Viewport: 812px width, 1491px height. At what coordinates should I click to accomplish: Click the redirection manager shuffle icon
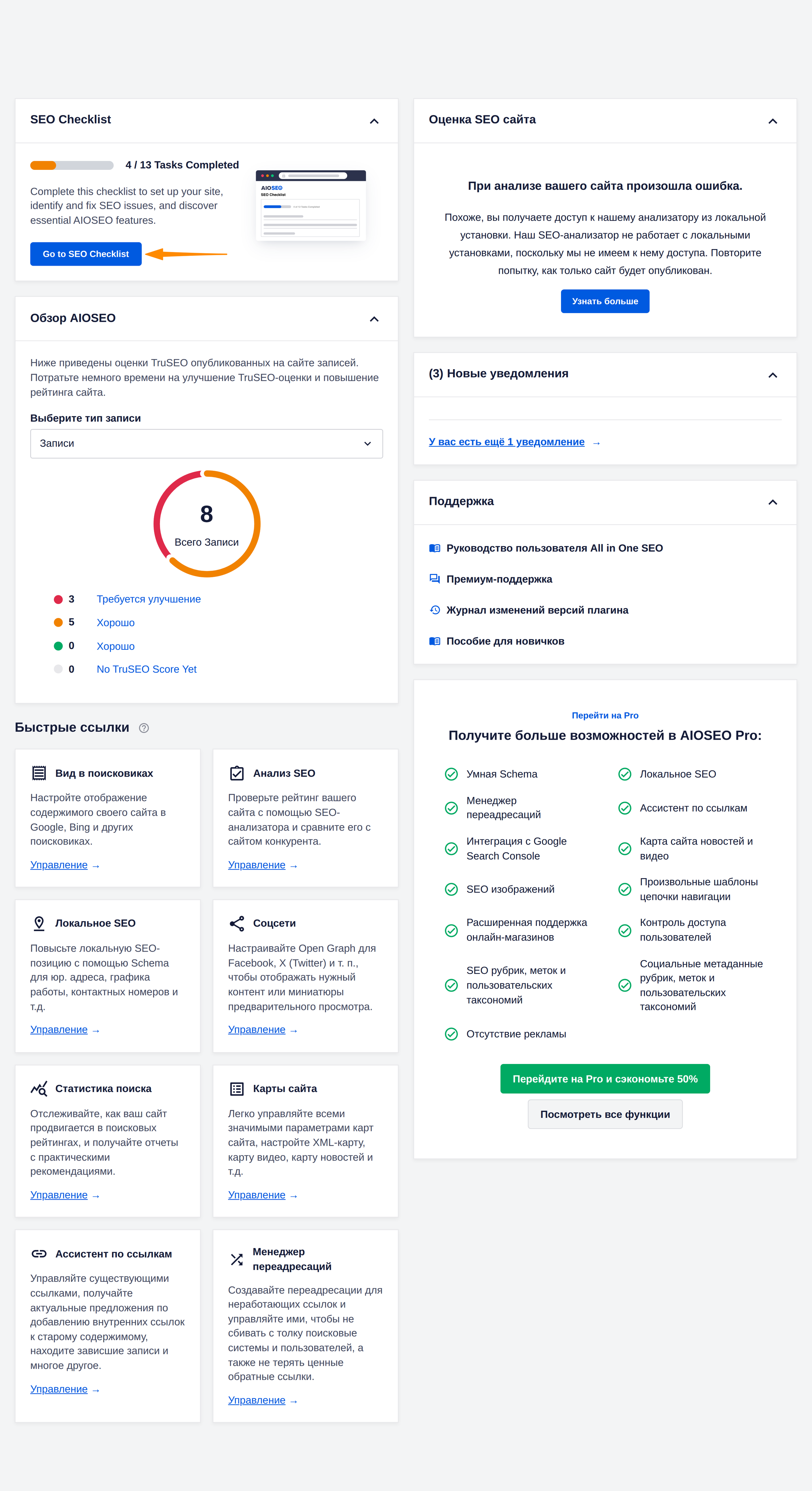(237, 1260)
